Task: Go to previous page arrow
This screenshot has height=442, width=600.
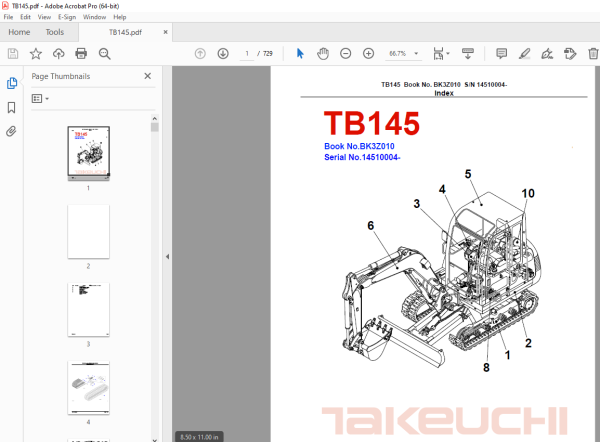Action: click(x=200, y=54)
